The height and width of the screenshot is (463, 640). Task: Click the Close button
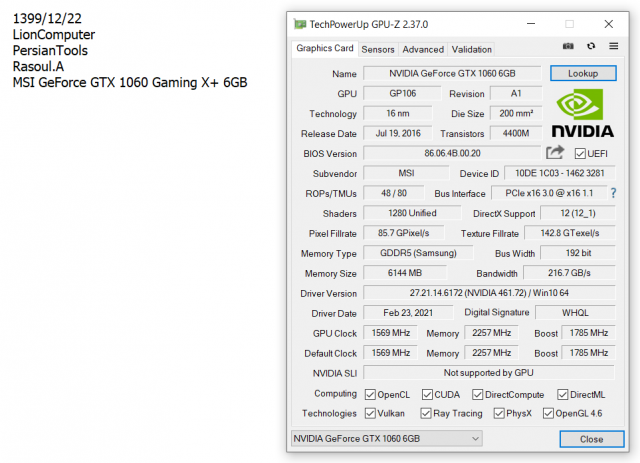[x=591, y=439]
